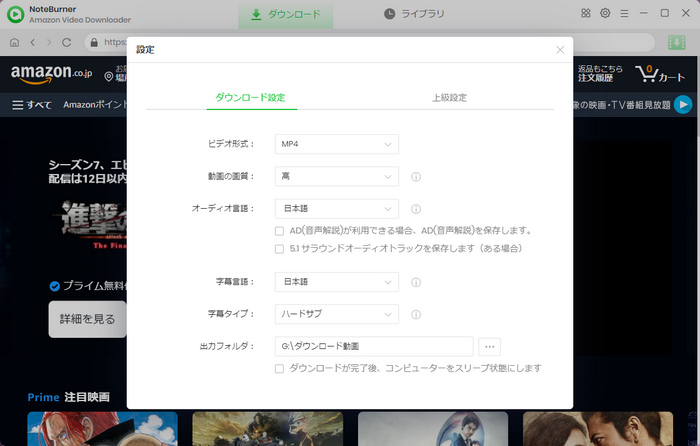
Task: Select the ダウンロード main tab
Action: tap(286, 14)
